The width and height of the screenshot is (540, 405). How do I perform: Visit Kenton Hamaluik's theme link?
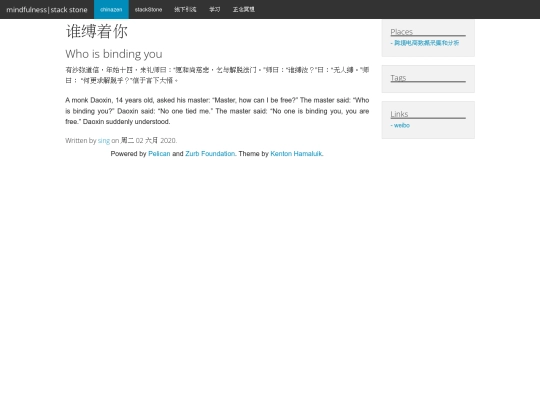tap(296, 154)
